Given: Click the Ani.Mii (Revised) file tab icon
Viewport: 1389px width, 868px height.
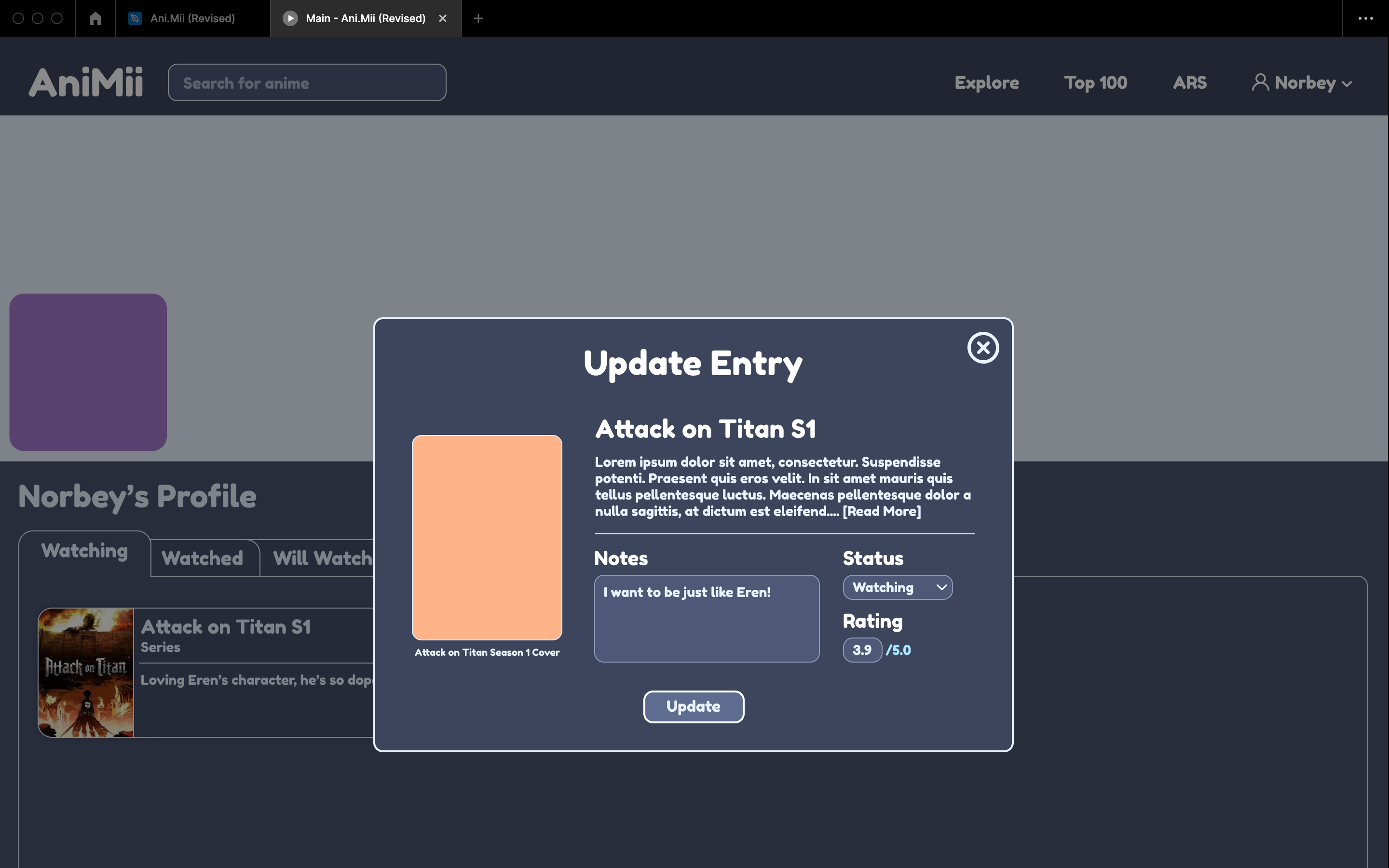Looking at the screenshot, I should tap(135, 18).
